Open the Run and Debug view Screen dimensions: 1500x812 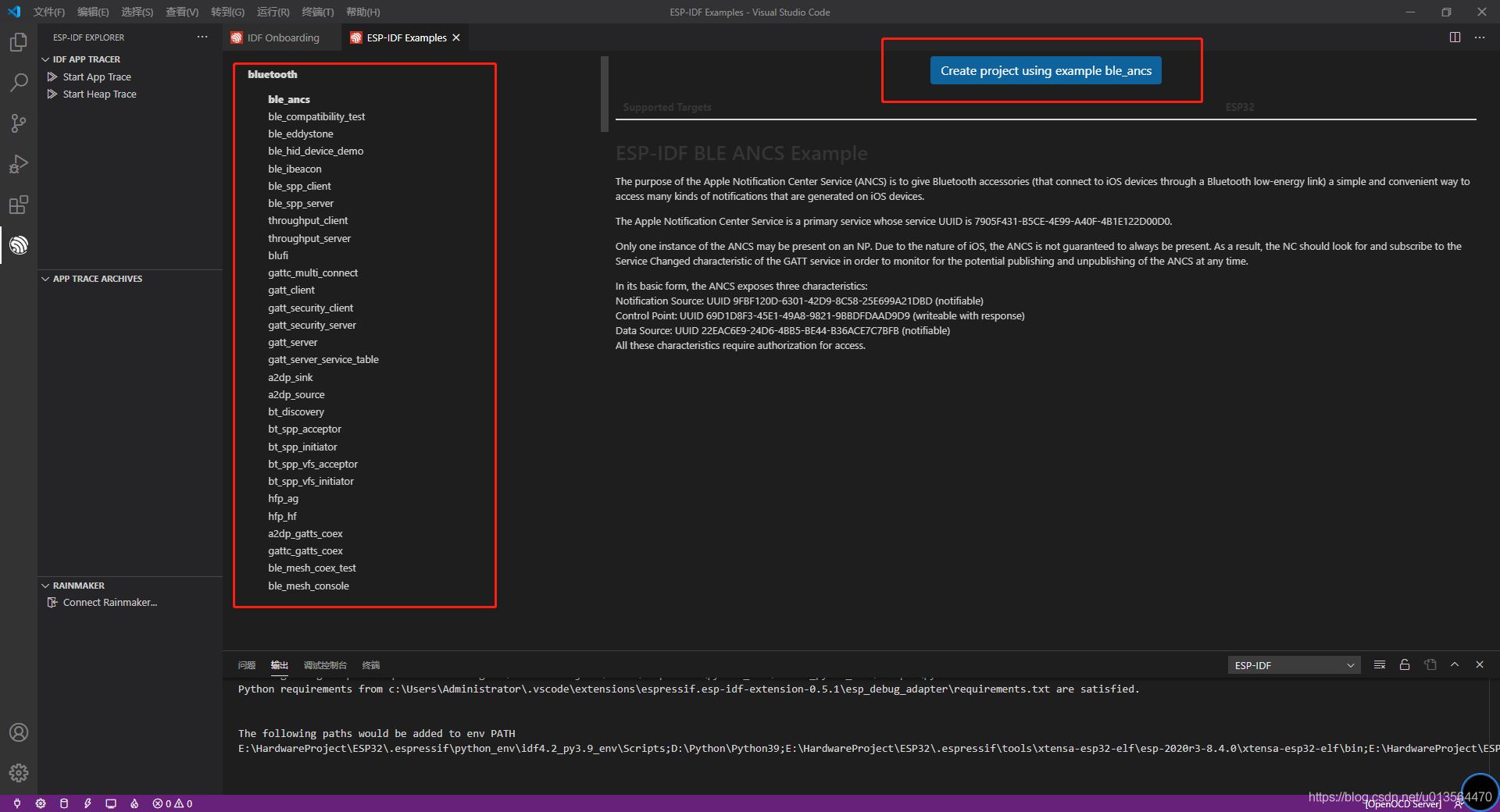[19, 164]
